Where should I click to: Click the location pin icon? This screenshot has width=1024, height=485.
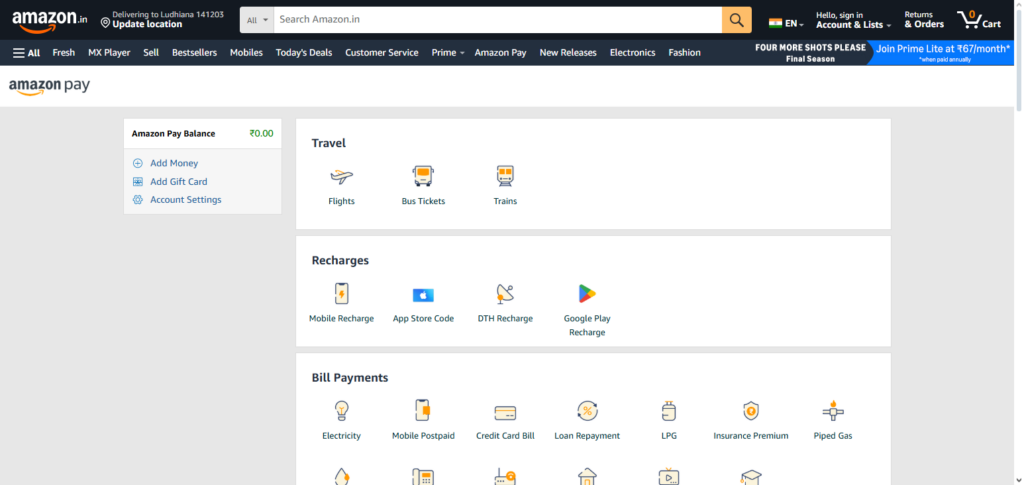click(105, 23)
